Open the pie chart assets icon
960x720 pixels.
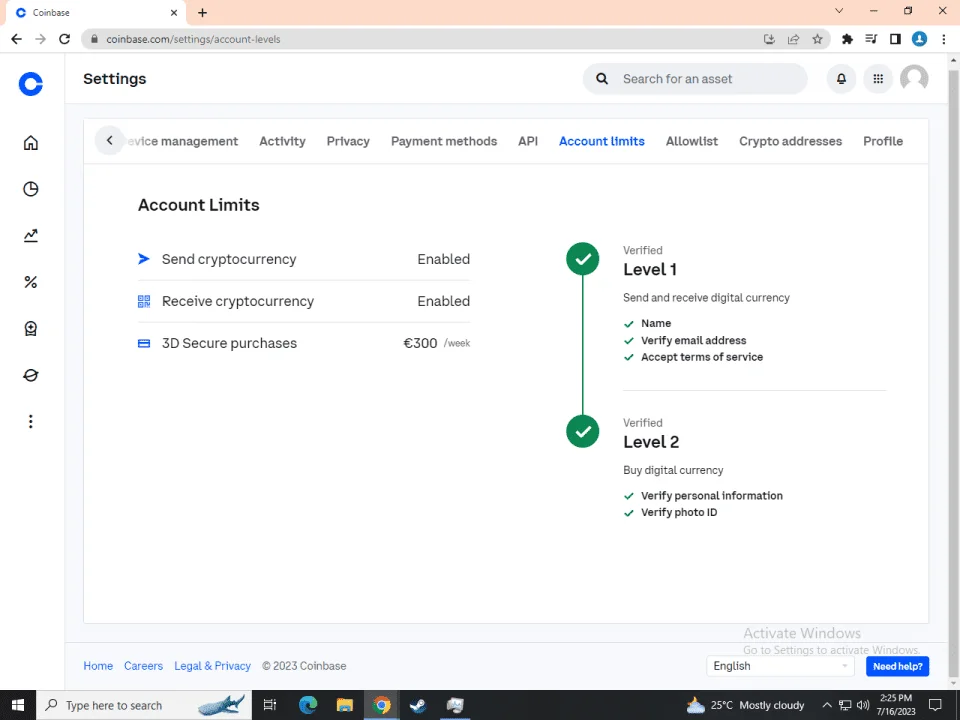31,189
